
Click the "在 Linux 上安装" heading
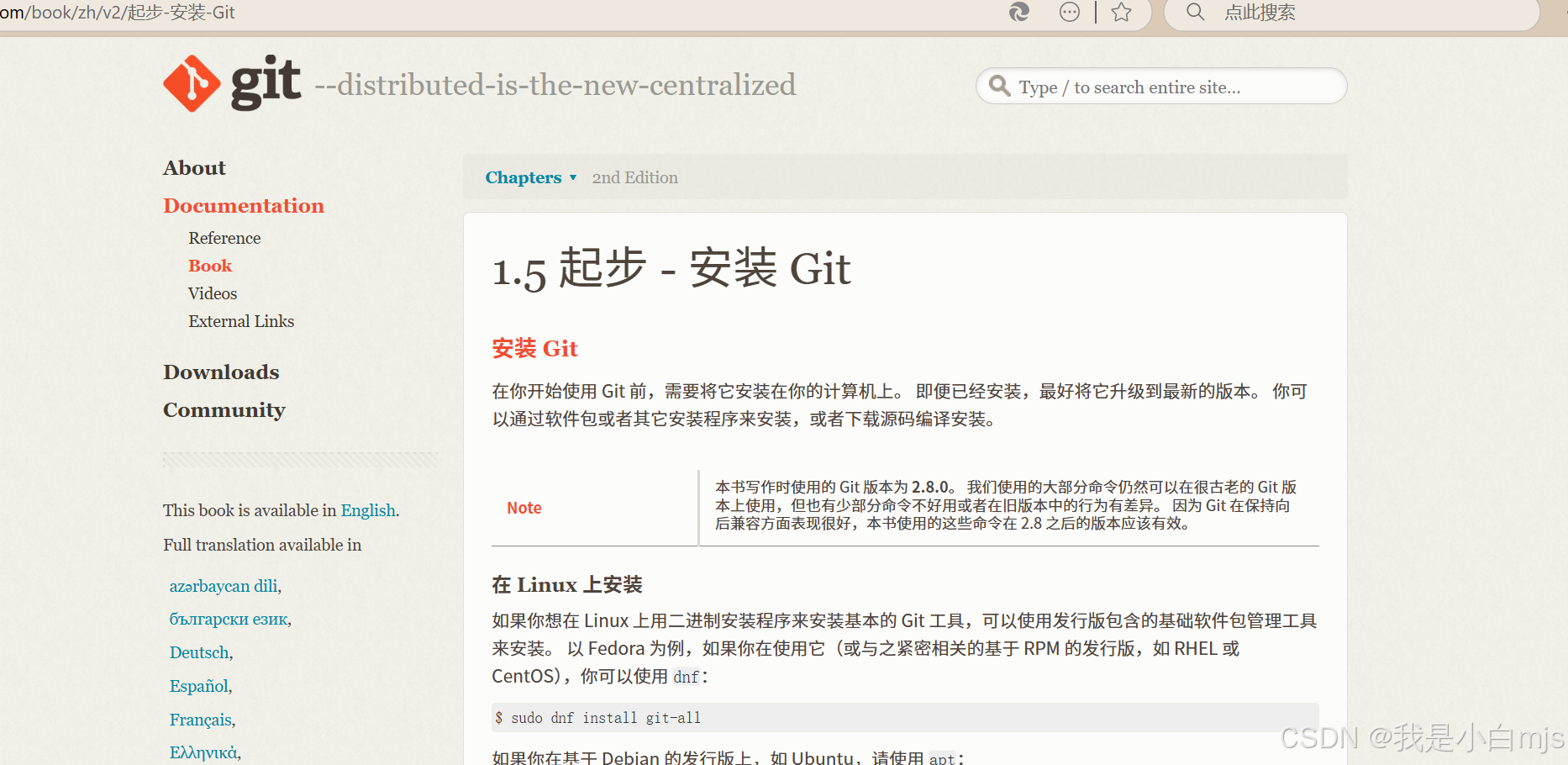pos(567,585)
